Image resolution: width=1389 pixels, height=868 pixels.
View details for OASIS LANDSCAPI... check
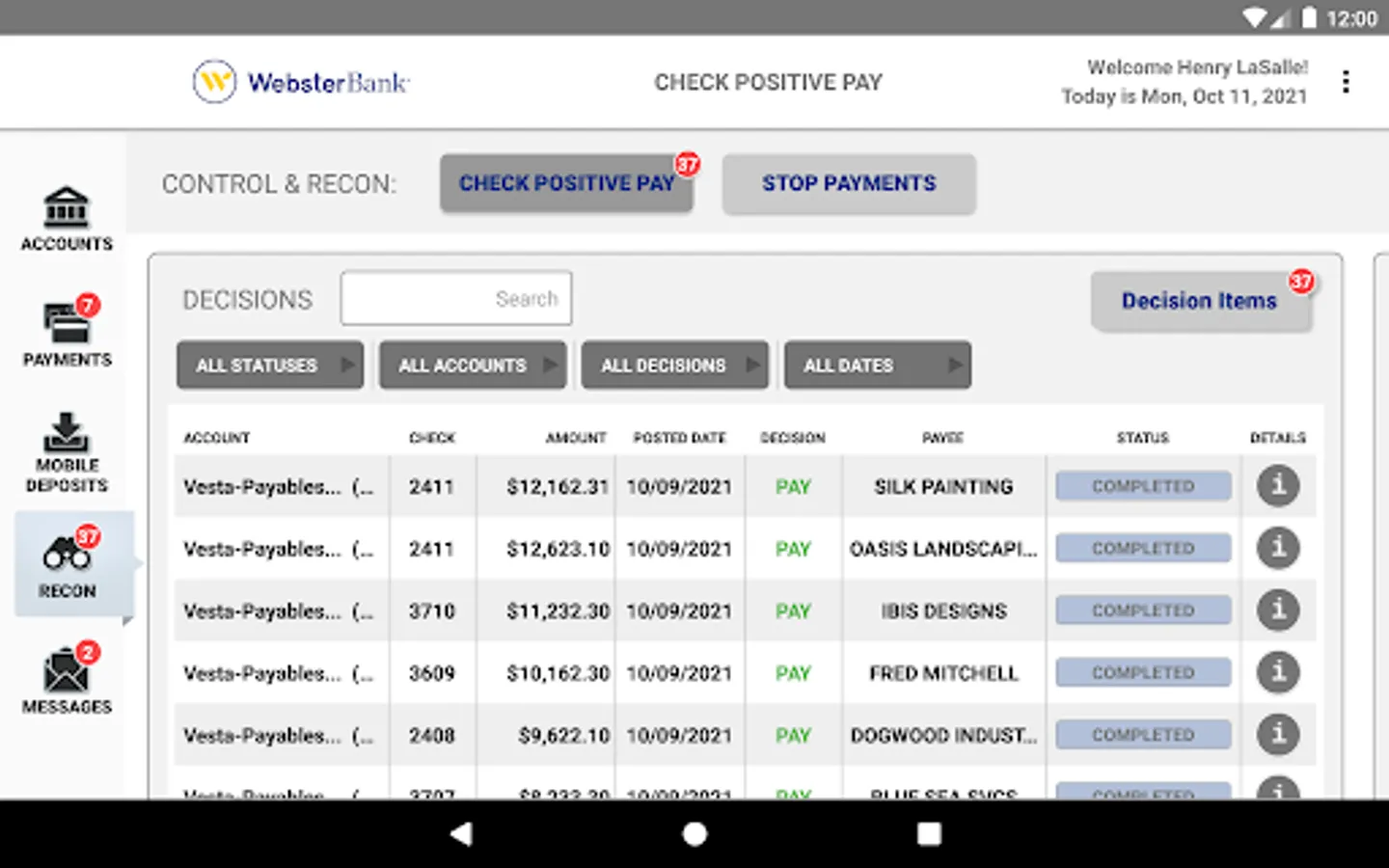tap(1278, 548)
